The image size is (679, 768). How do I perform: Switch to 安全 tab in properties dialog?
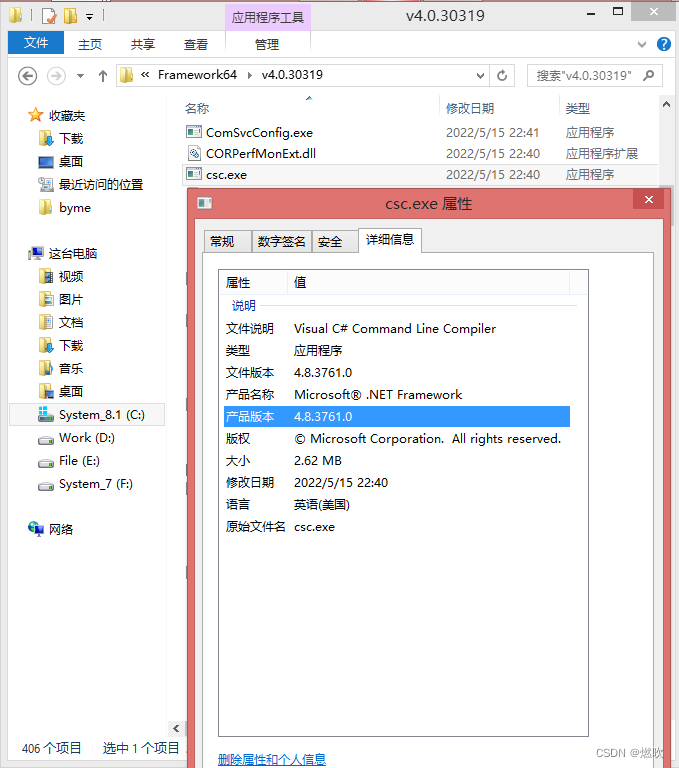point(334,241)
